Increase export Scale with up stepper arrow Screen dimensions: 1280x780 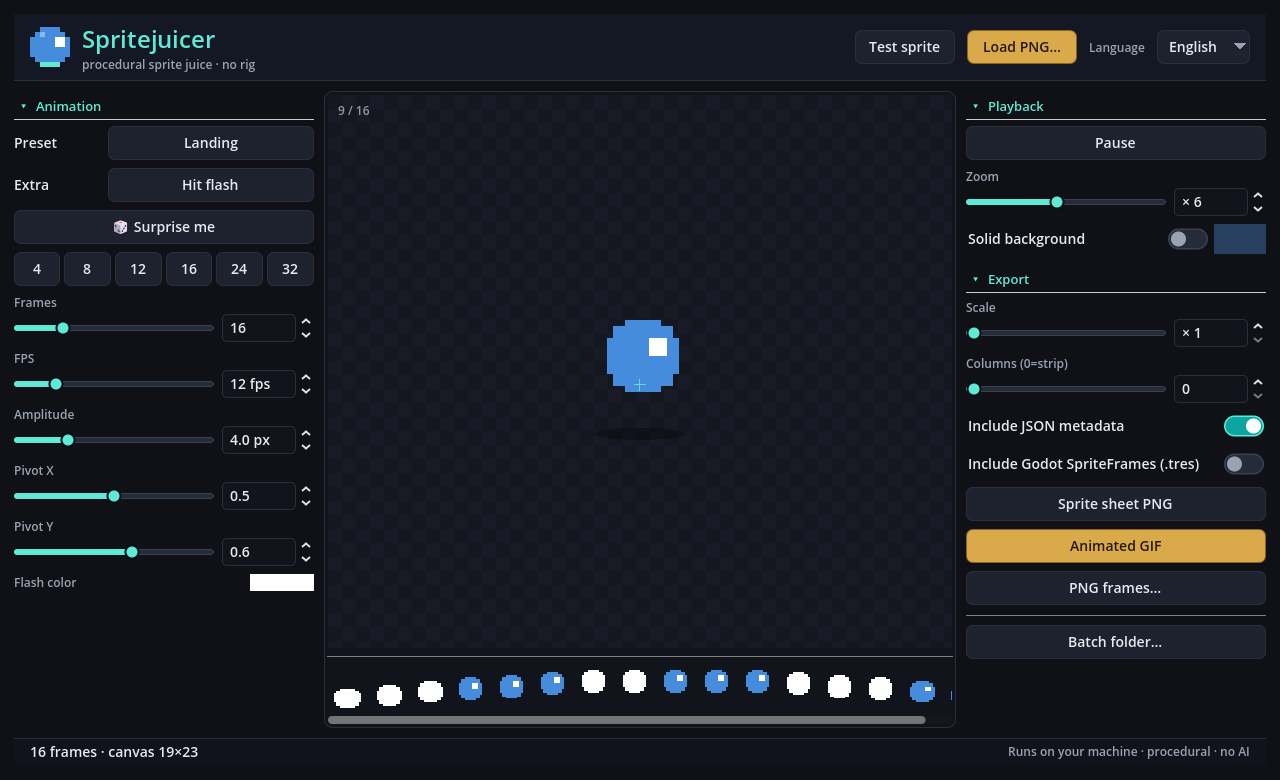[1258, 327]
